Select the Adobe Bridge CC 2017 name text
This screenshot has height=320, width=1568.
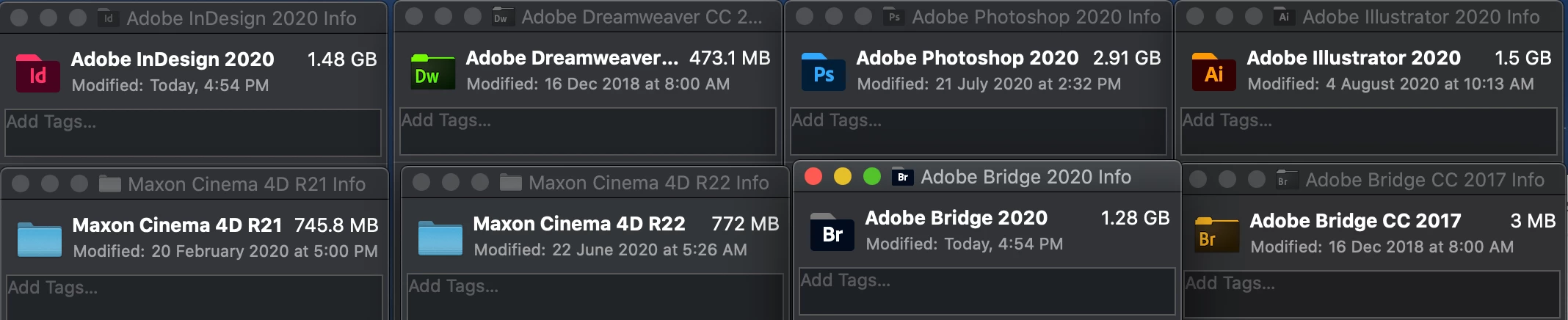pos(1355,221)
